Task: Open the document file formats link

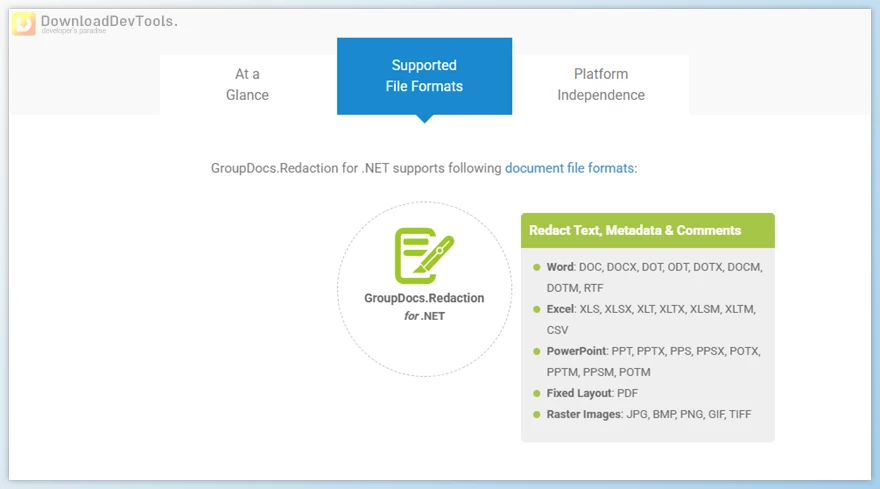Action: [570, 168]
